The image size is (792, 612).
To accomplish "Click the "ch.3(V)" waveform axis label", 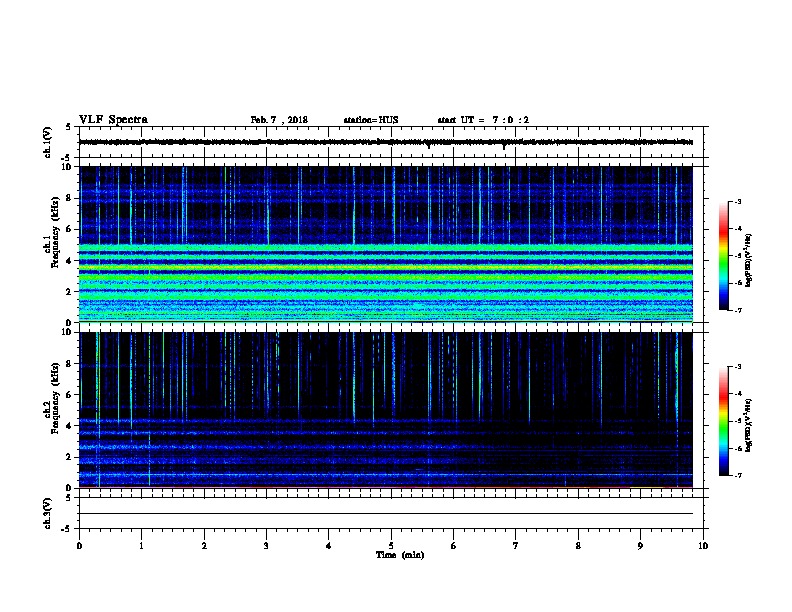I will [x=47, y=513].
